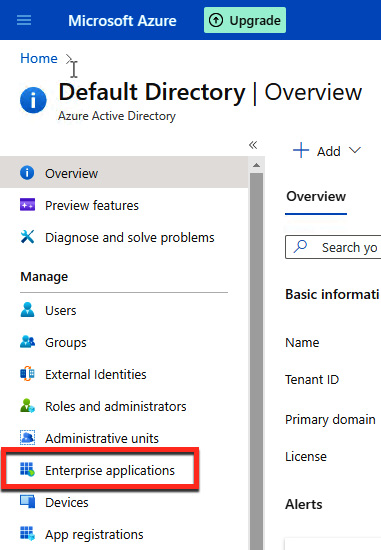
Task: Click the Users person icon
Action: (27, 310)
